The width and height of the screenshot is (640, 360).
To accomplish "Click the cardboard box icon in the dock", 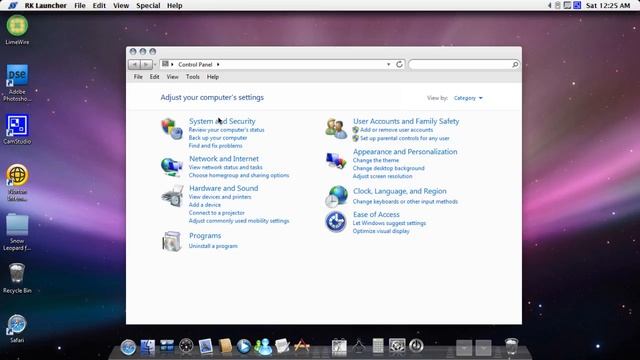I will click(225, 346).
